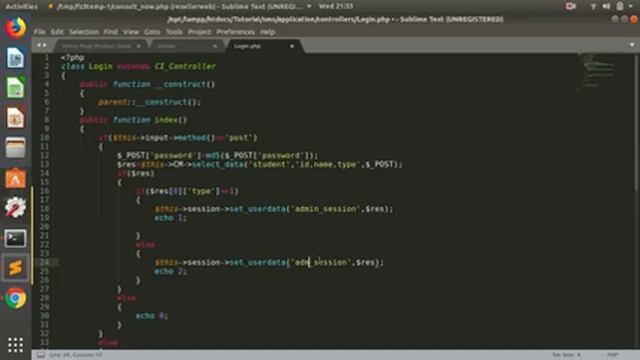Screen dimensions: 640x360
Task: Open the clock showing Wed 21:33
Action: [336, 6]
